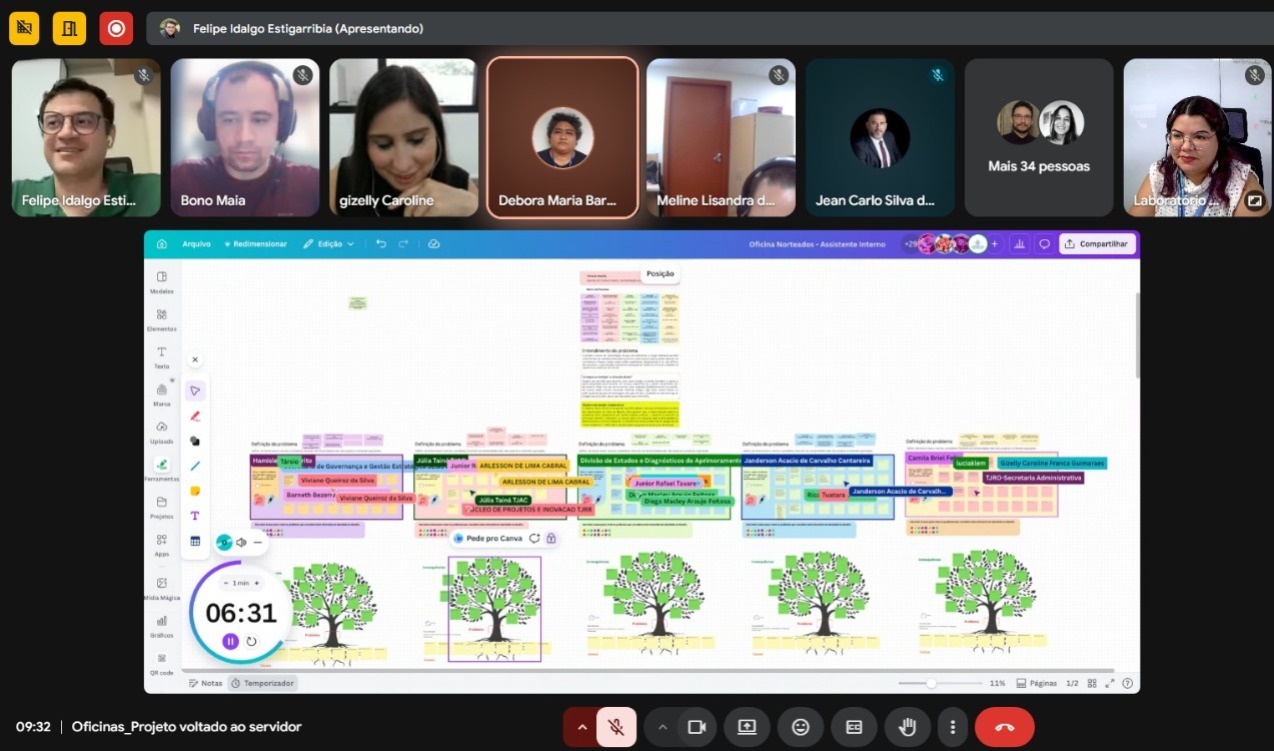This screenshot has width=1274, height=751.
Task: Open the Temporizador tab at the bottom
Action: (x=262, y=683)
